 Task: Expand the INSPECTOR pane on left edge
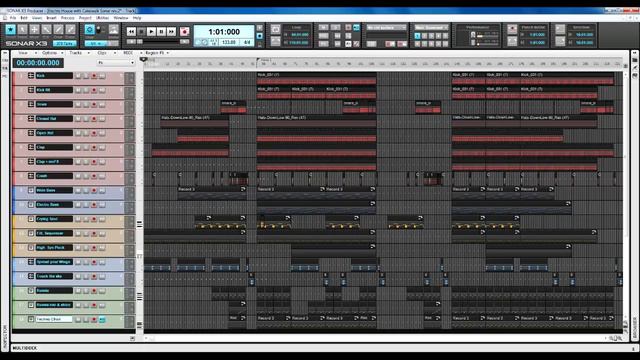5,337
